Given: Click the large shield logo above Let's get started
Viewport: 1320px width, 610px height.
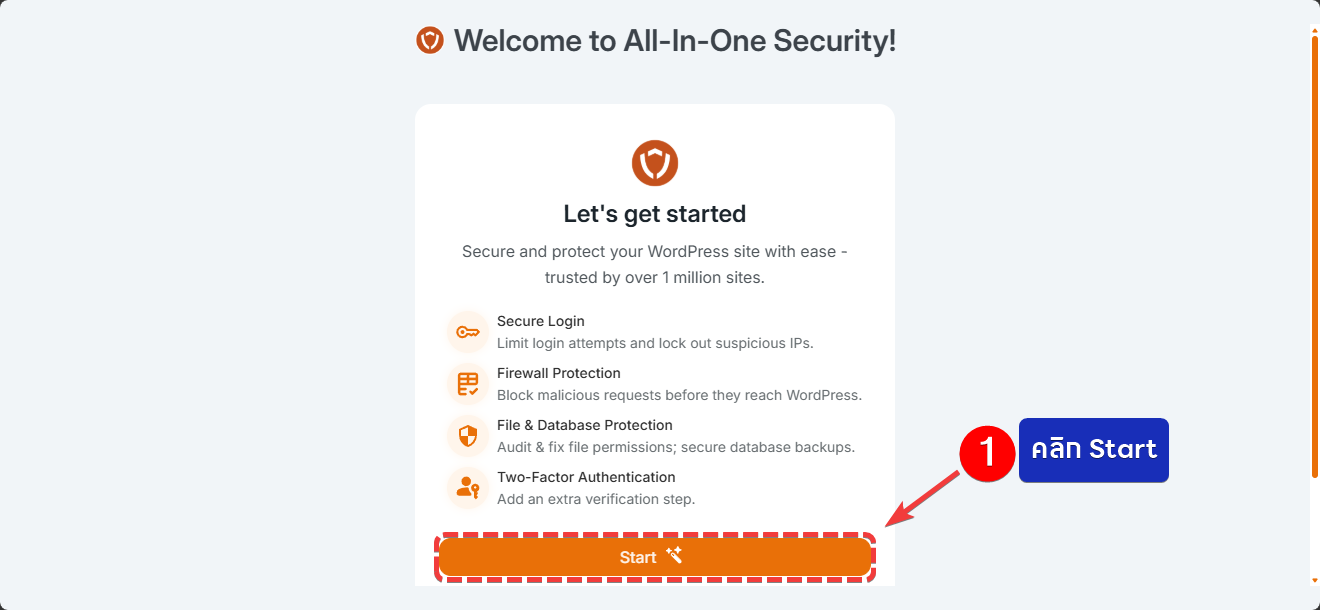Looking at the screenshot, I should pyautogui.click(x=655, y=162).
